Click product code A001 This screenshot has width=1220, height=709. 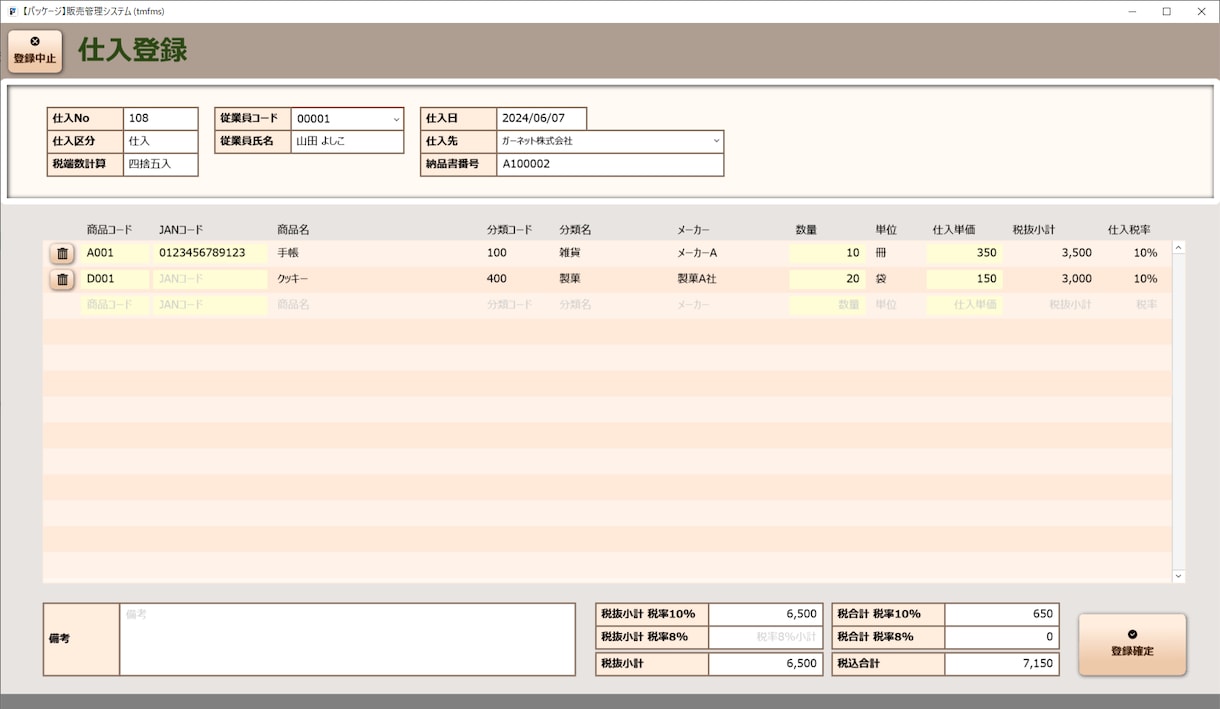point(115,253)
